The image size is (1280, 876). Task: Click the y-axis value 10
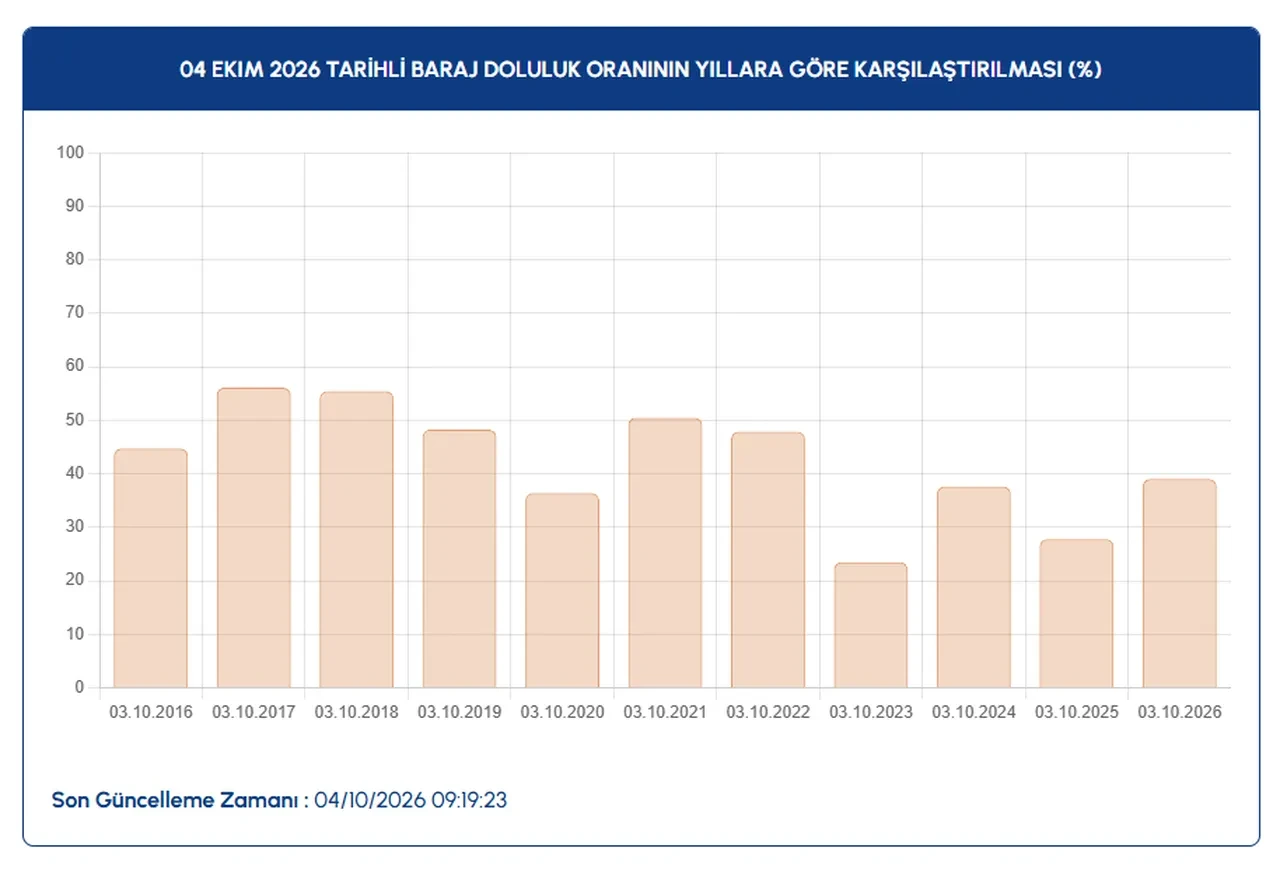(x=75, y=634)
